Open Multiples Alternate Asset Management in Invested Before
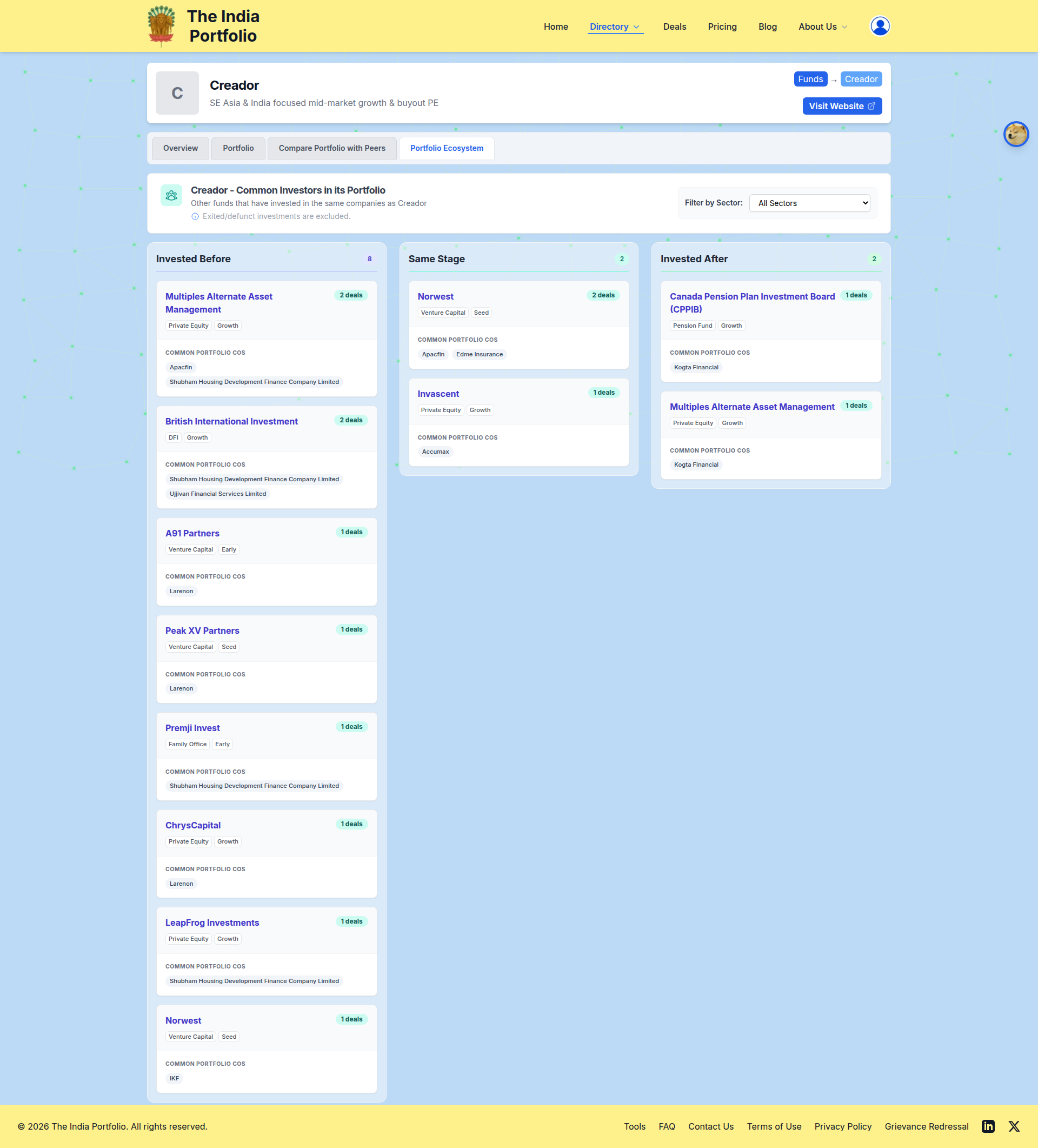 coord(218,303)
